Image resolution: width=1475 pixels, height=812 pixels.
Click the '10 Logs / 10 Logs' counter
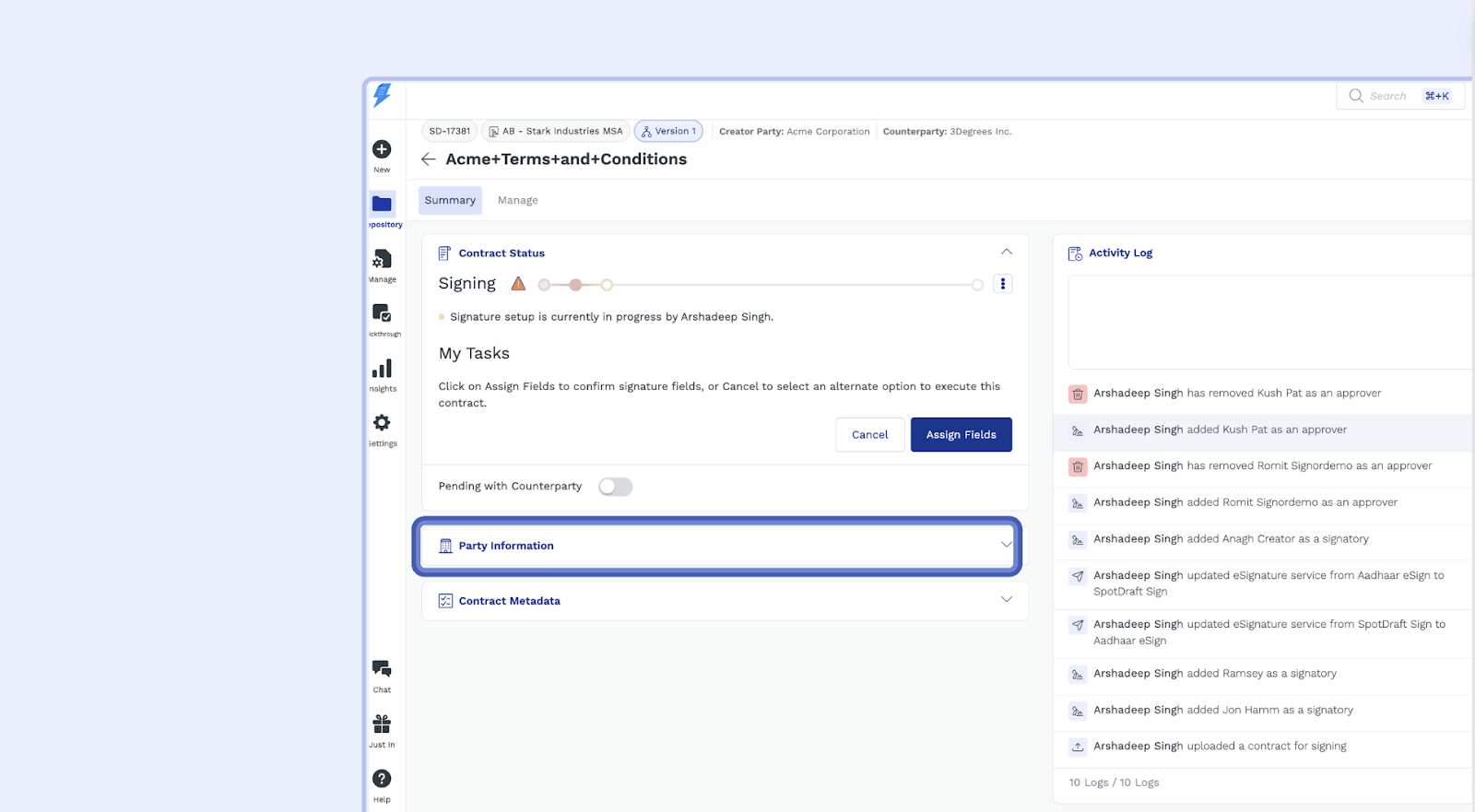[x=1114, y=783]
